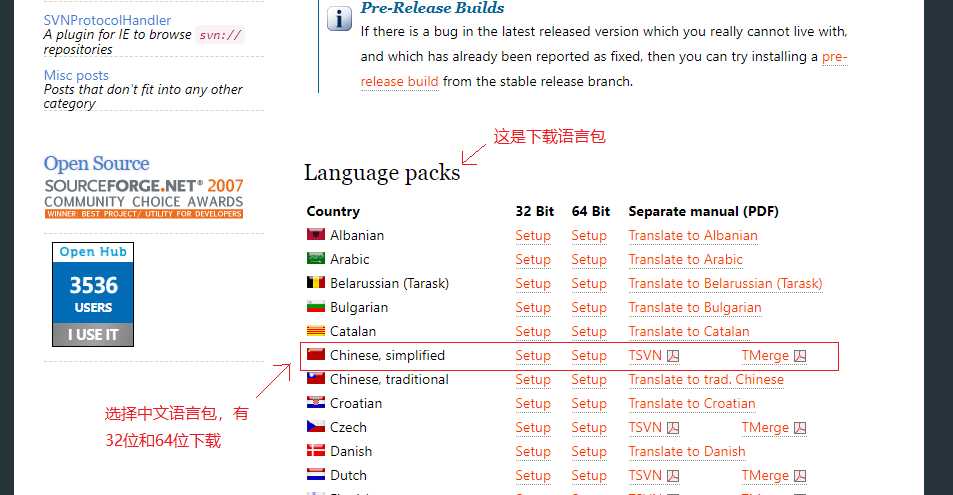This screenshot has width=953, height=495.
Task: Click PDF icon beside Dutch TSVN
Action: tap(673, 476)
